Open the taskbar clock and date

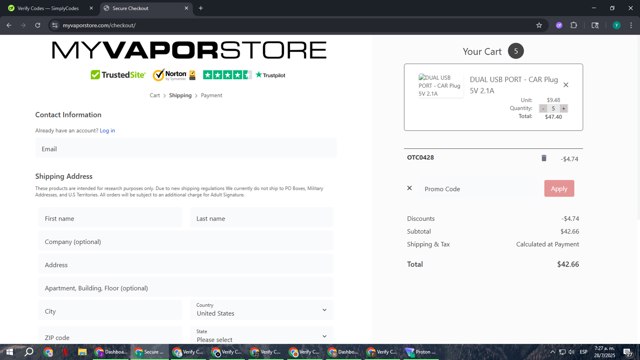pyautogui.click(x=604, y=352)
